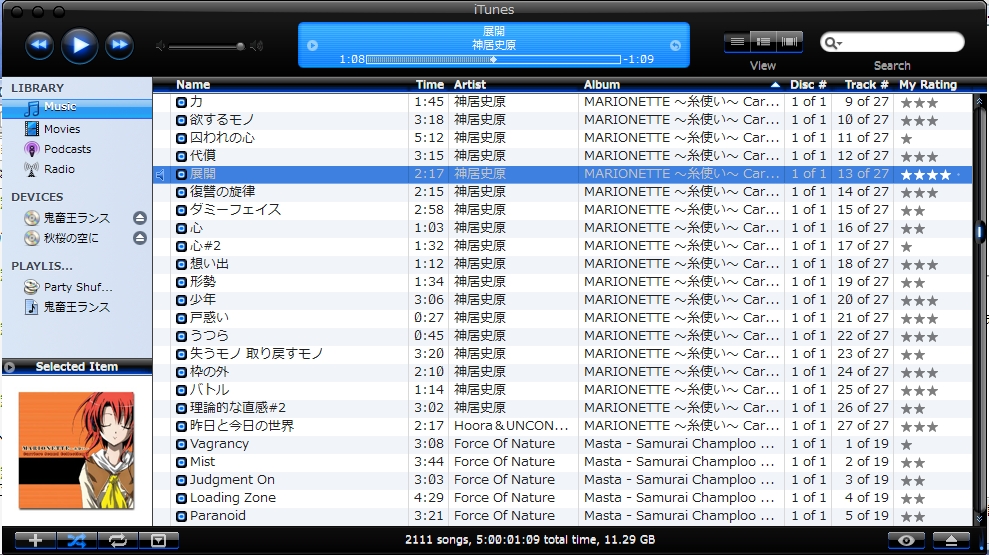Uncheck the checkbox for 欲するモノ

click(181, 120)
